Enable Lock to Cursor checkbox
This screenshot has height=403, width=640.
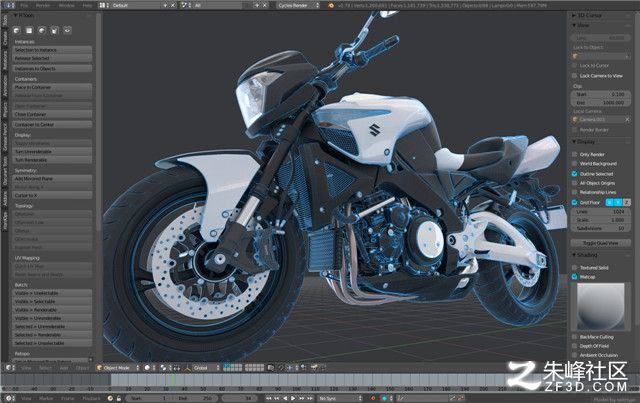click(x=574, y=65)
